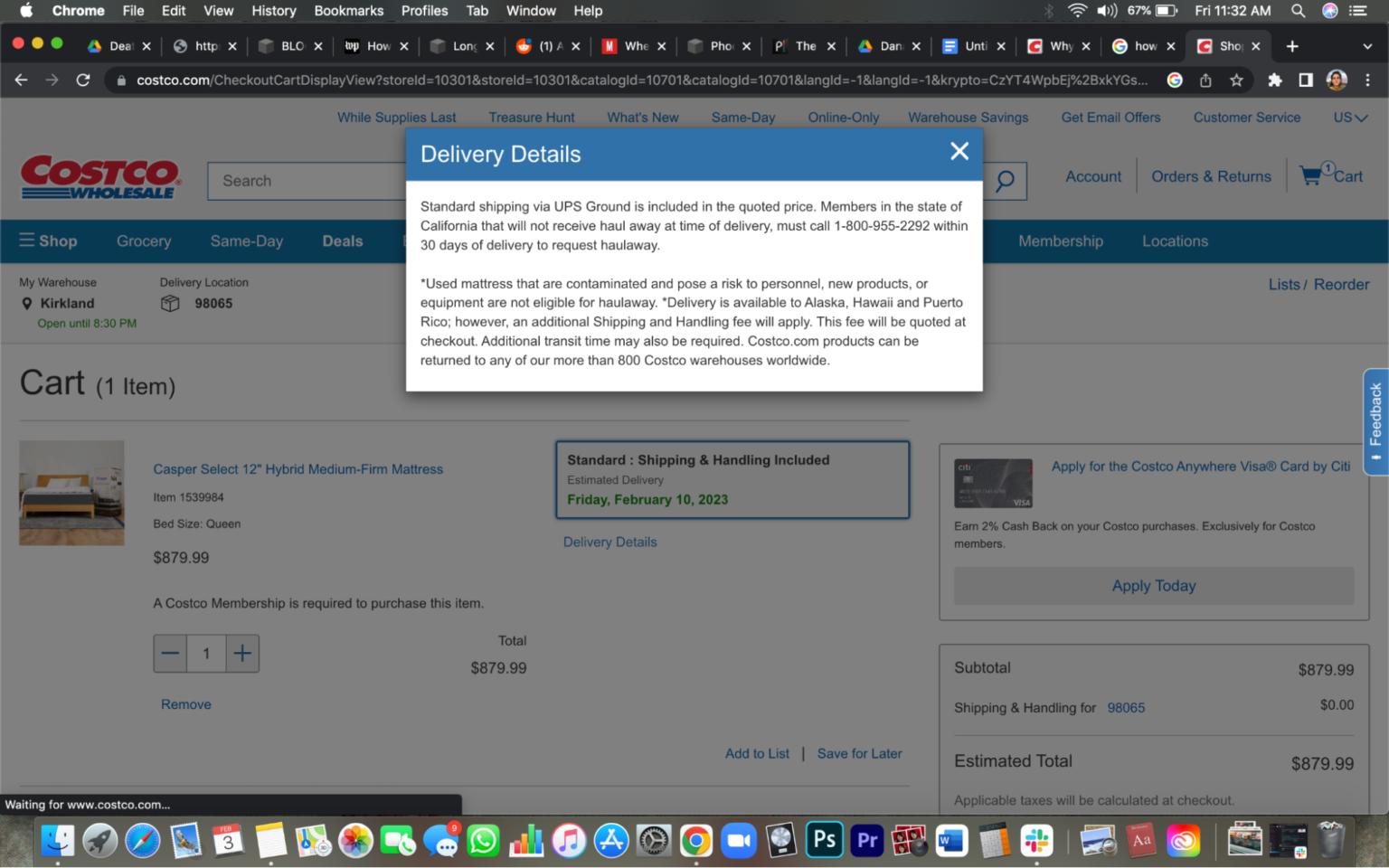Viewport: 1389px width, 868px height.
Task: Open Chrome extensions puzzle icon
Action: click(1274, 80)
